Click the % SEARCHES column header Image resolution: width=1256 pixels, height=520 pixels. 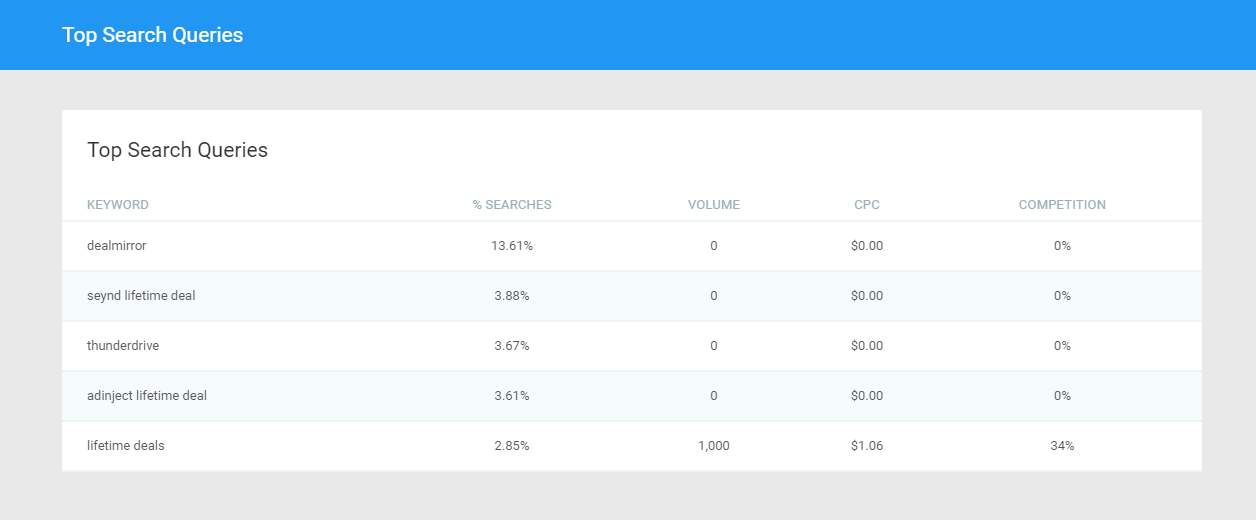pos(512,205)
